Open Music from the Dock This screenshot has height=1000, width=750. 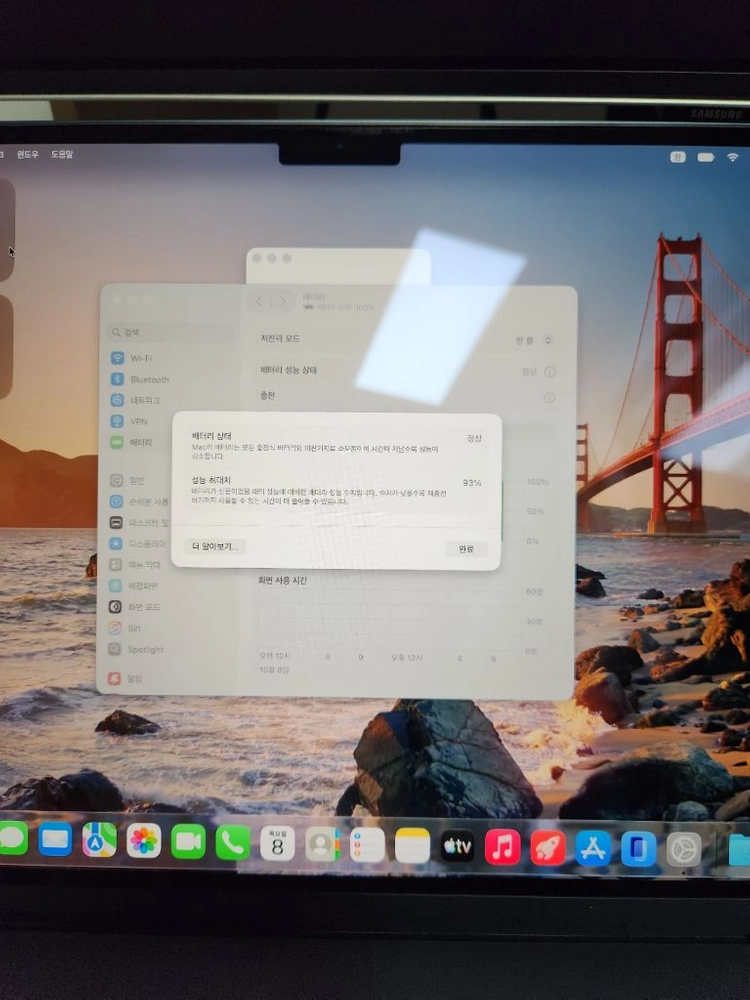(503, 848)
